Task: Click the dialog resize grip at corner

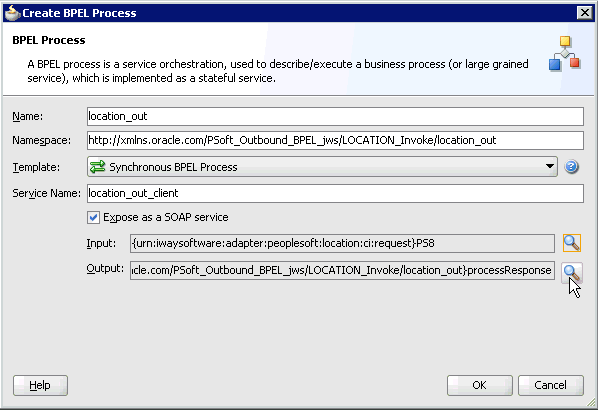Action: pos(591,402)
